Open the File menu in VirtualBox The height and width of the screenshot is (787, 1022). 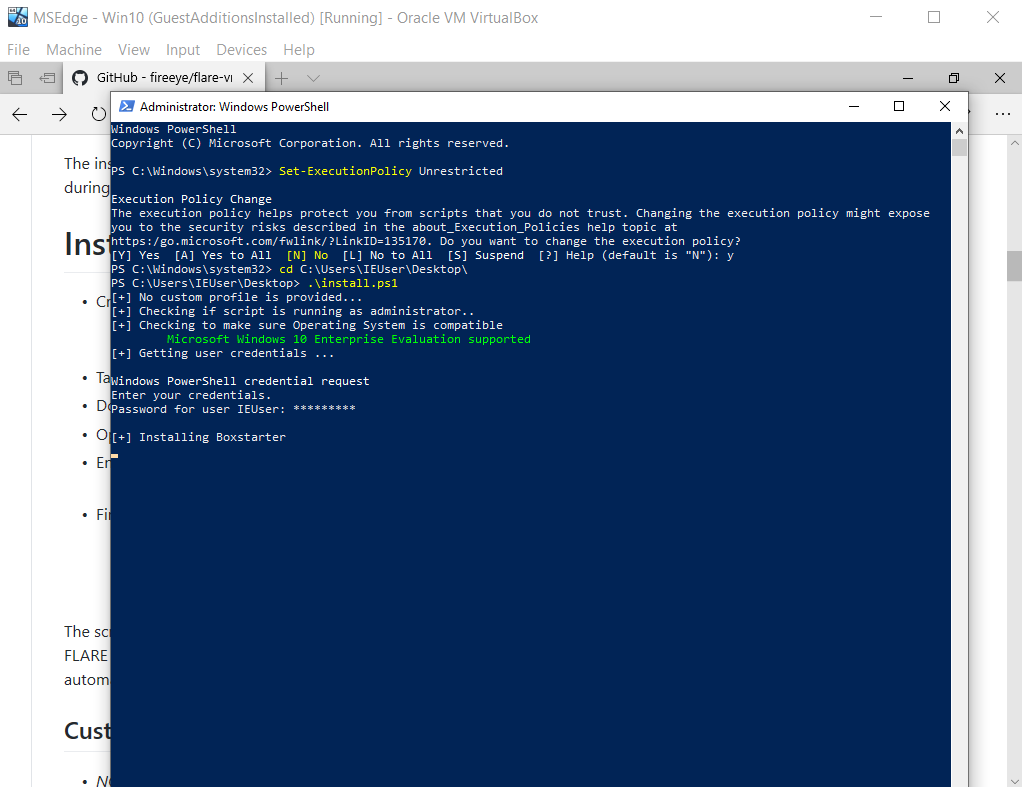(x=19, y=50)
